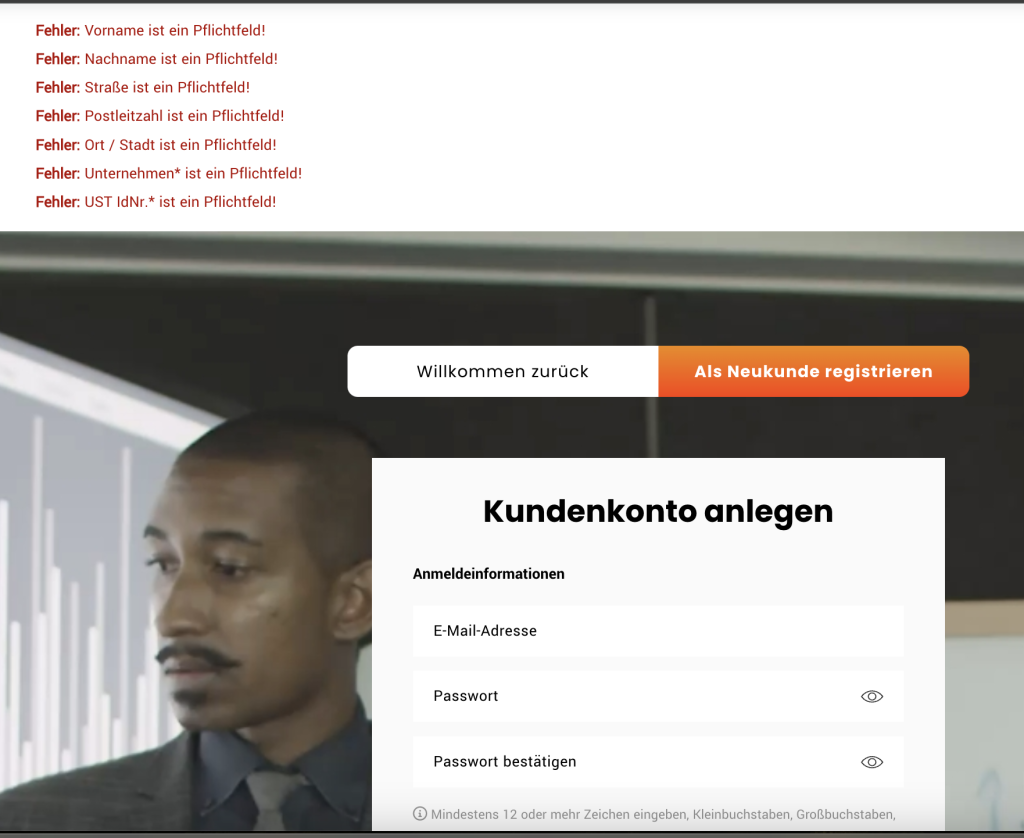
Task: Click the Postleitzahl Pflichtfeld error message
Action: tap(160, 116)
